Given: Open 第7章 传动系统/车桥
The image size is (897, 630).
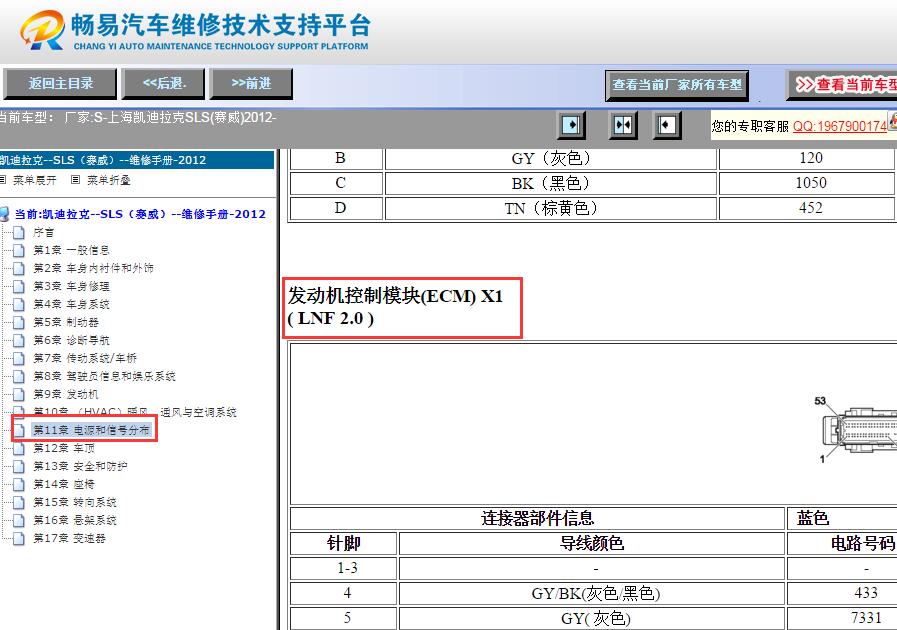Looking at the screenshot, I should coord(85,358).
